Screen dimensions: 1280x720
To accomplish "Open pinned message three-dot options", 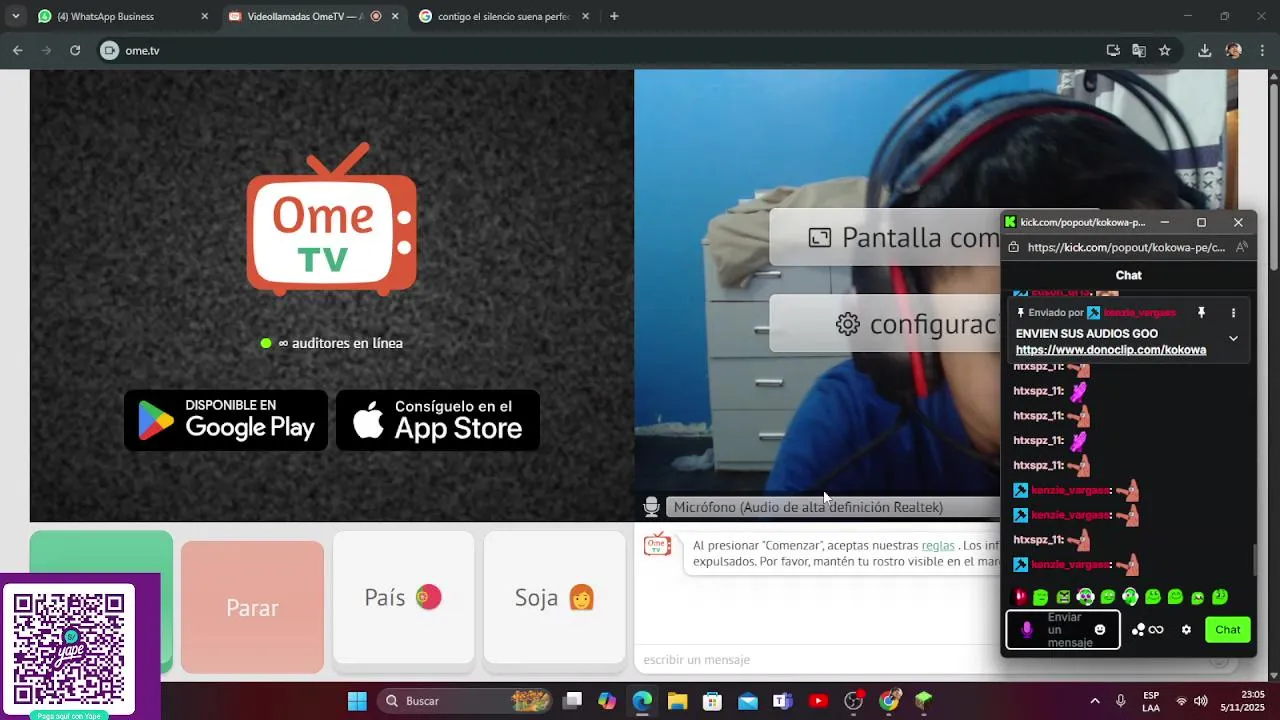I will coord(1233,313).
